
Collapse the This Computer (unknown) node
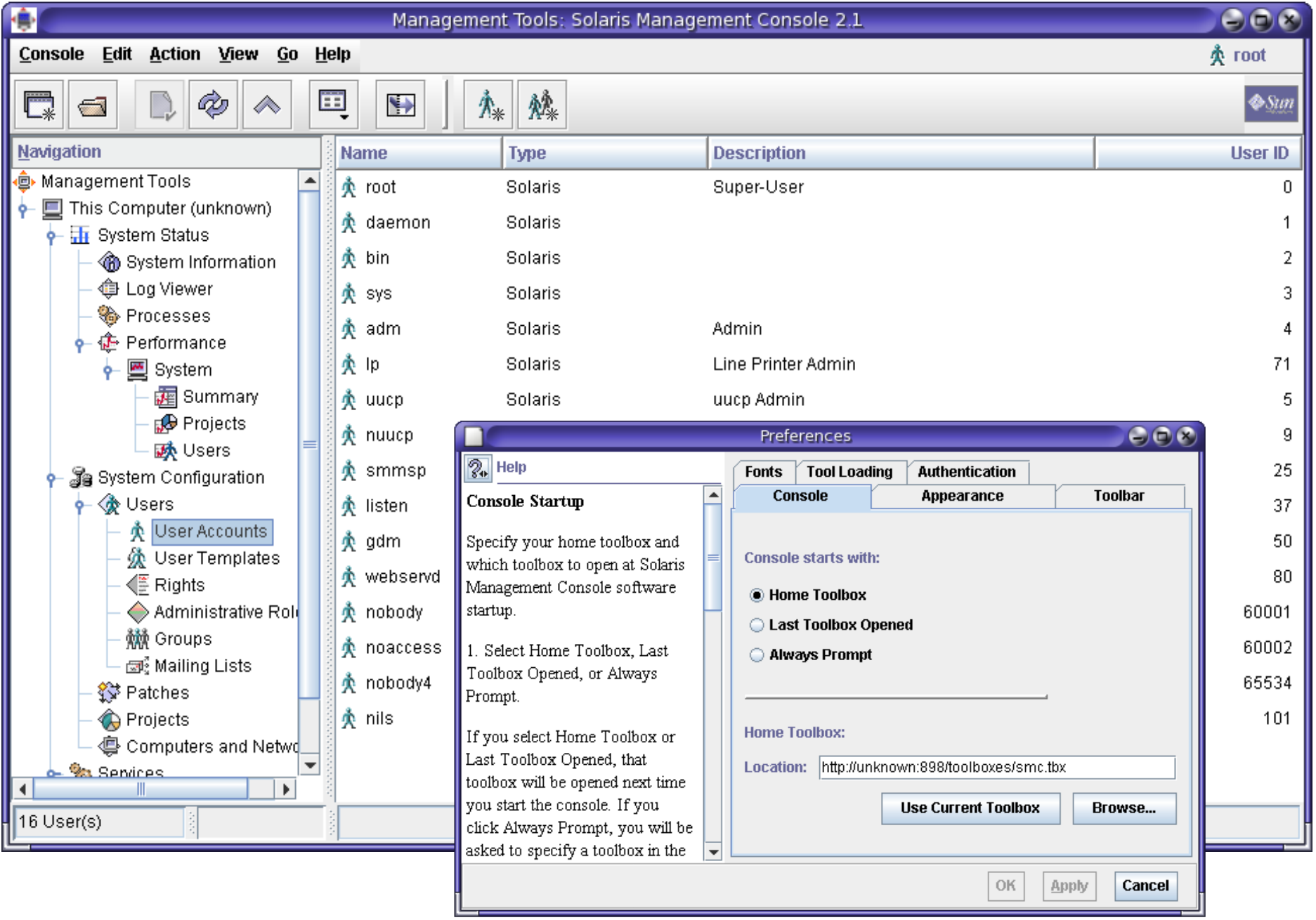click(x=23, y=209)
